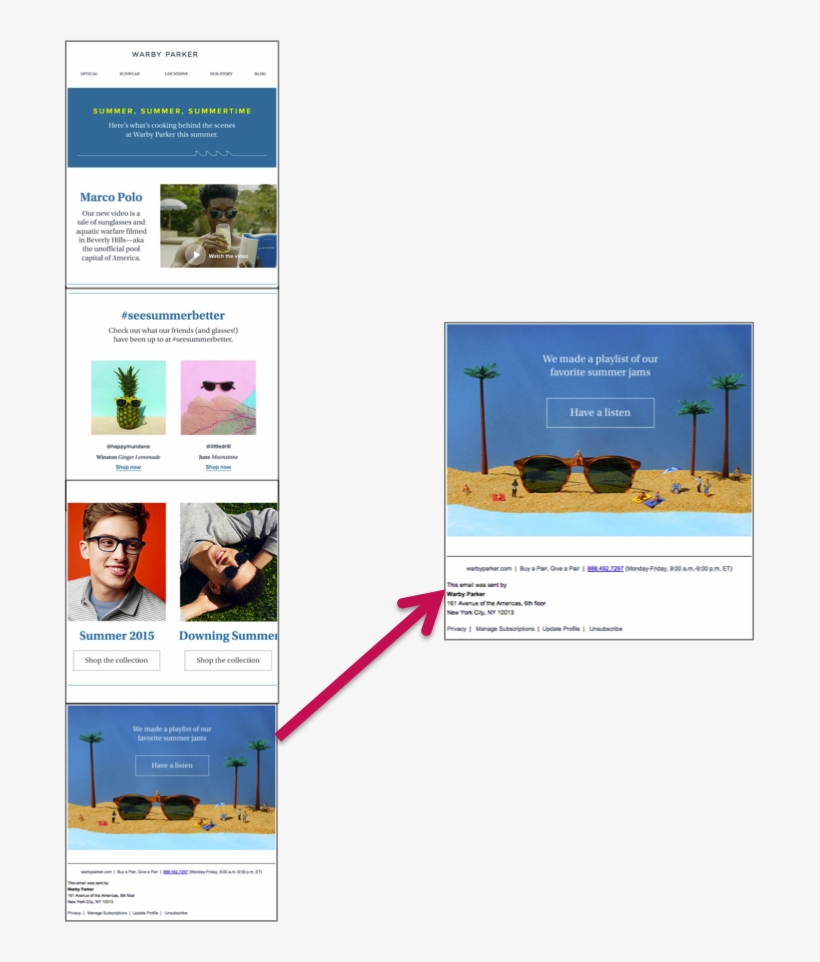
Task: Visit the BLOG section
Action: pos(260,73)
